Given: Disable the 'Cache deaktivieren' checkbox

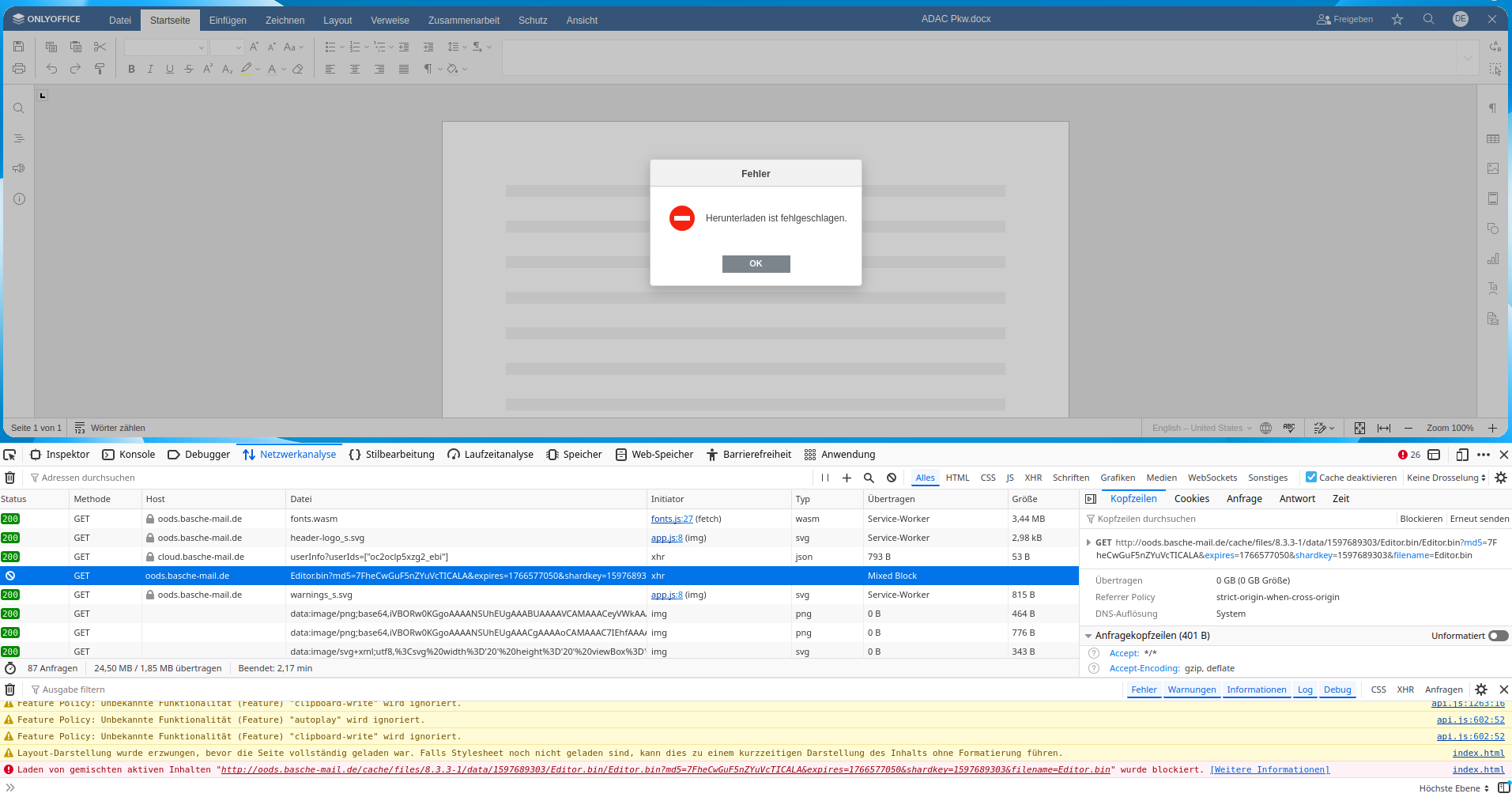Looking at the screenshot, I should pos(1311,478).
